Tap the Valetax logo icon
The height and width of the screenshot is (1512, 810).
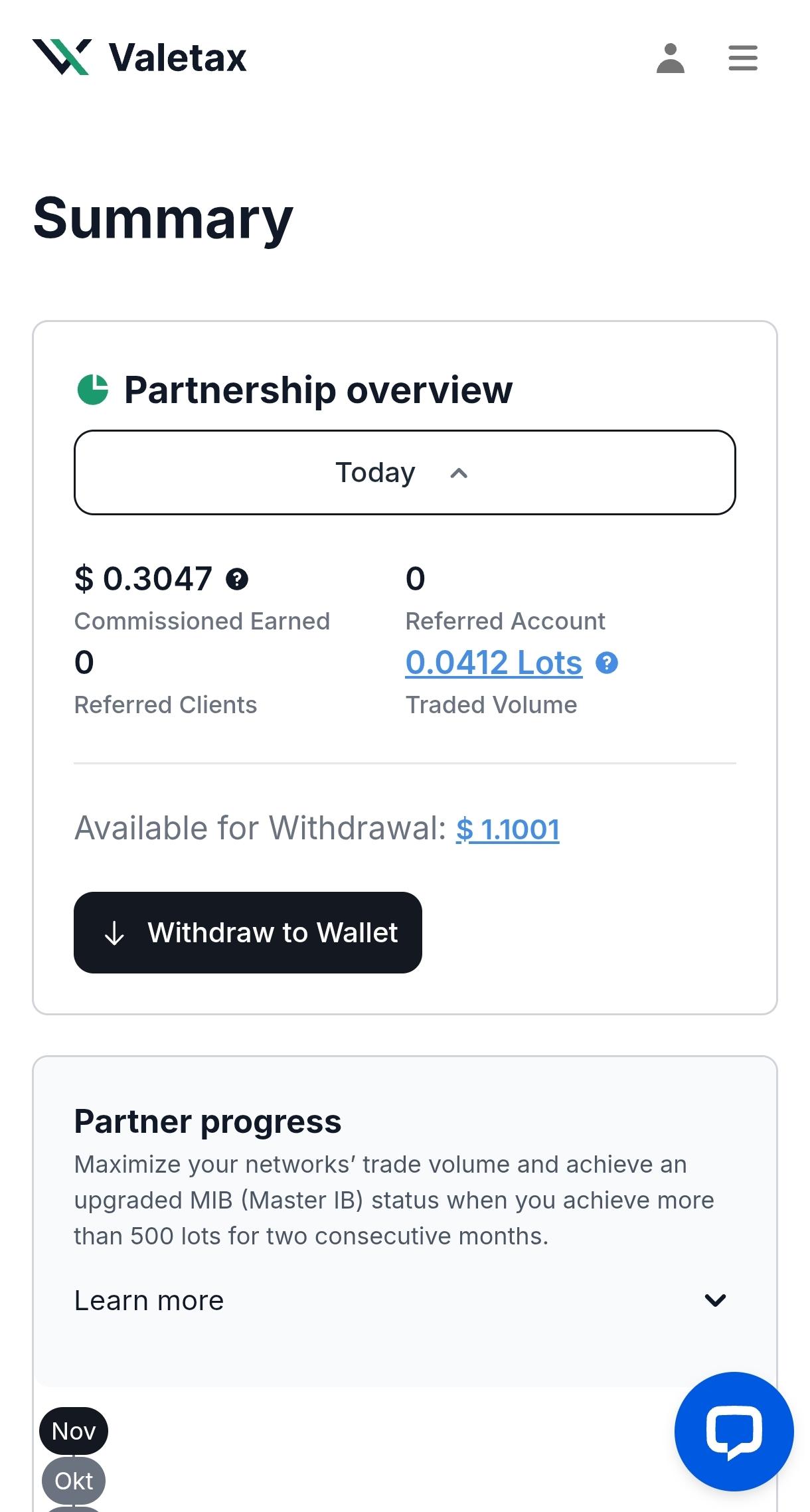pyautogui.click(x=62, y=57)
